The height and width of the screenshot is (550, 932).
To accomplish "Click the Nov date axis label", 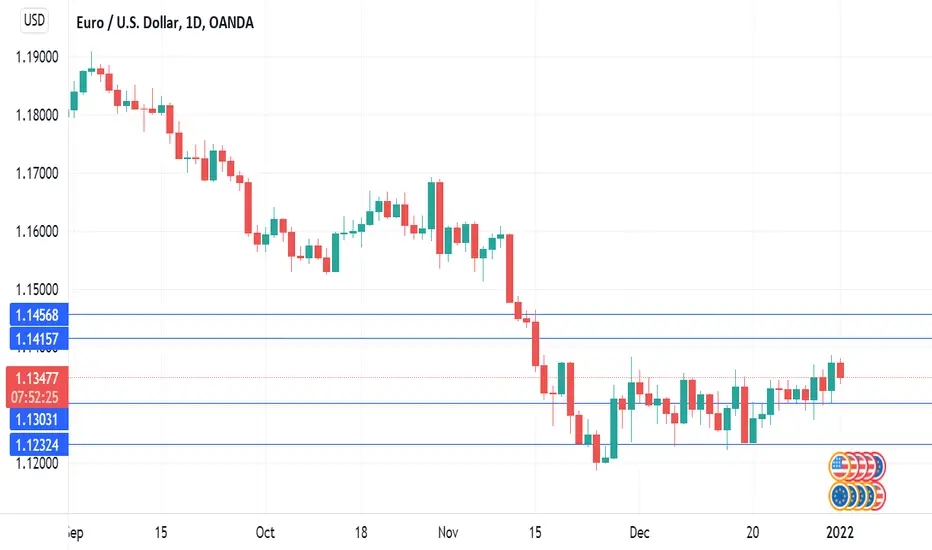I will [448, 532].
